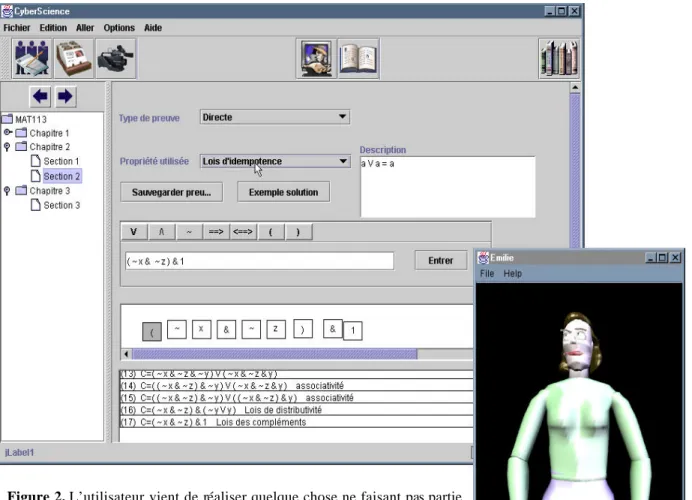Click the jLabel1 status bar text
The image size is (692, 500).
tap(19, 452)
